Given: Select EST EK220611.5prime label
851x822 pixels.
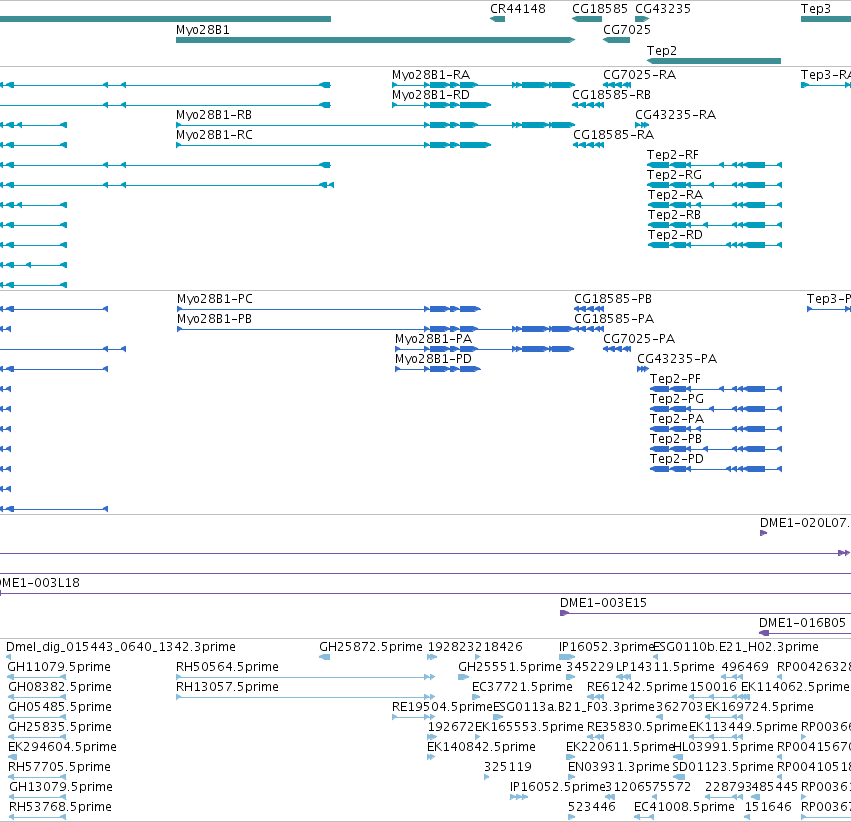Looking at the screenshot, I should (x=620, y=748).
